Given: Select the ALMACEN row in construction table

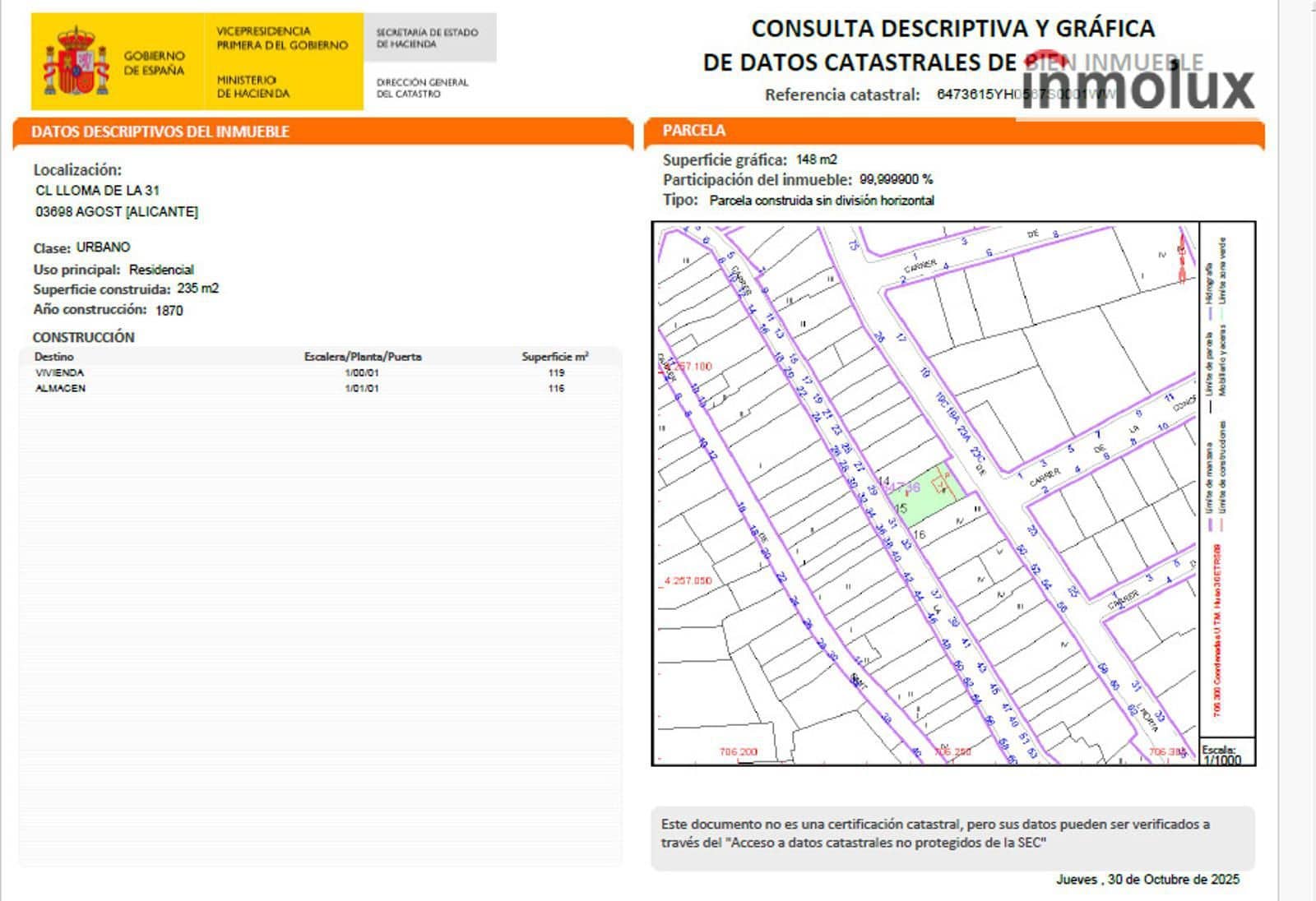Looking at the screenshot, I should coord(60,388).
